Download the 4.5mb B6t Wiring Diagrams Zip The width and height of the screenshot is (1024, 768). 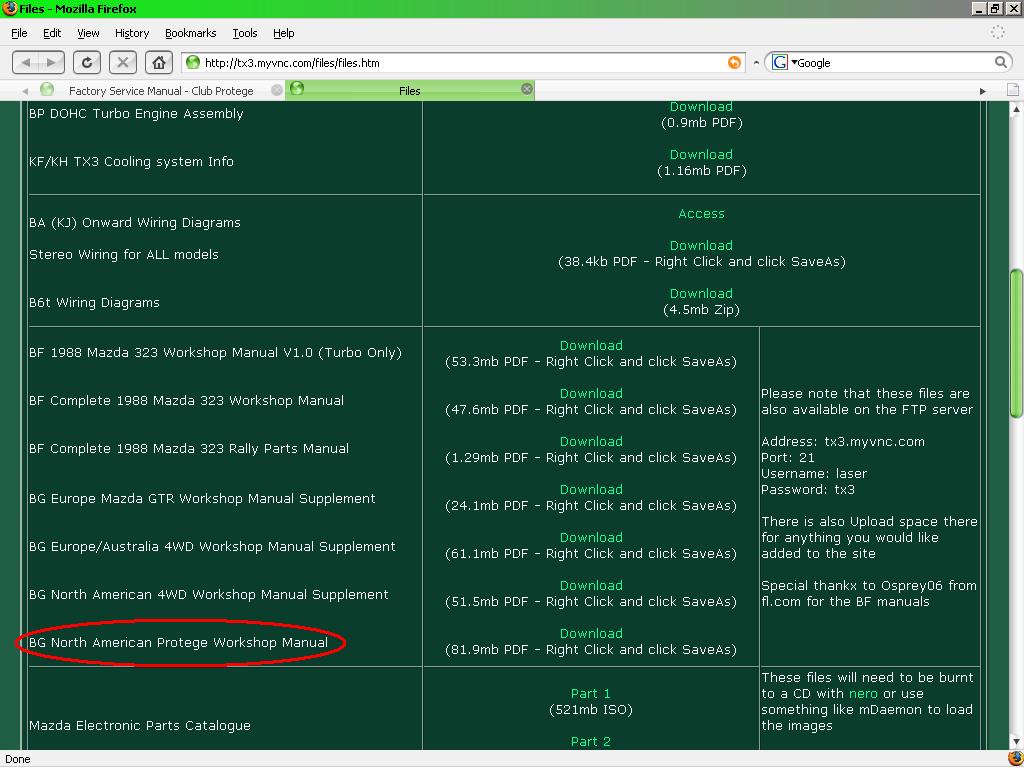(701, 294)
